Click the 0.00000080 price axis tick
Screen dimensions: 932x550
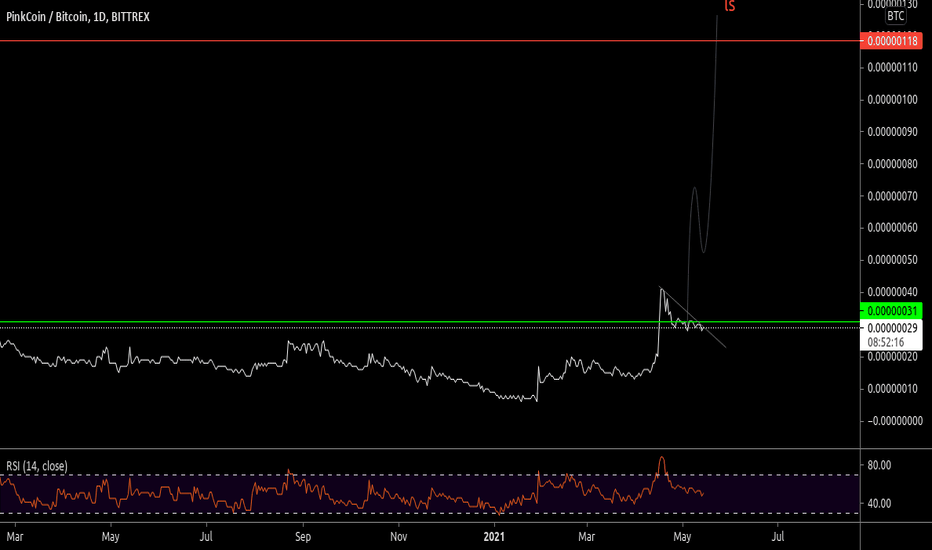tap(892, 164)
